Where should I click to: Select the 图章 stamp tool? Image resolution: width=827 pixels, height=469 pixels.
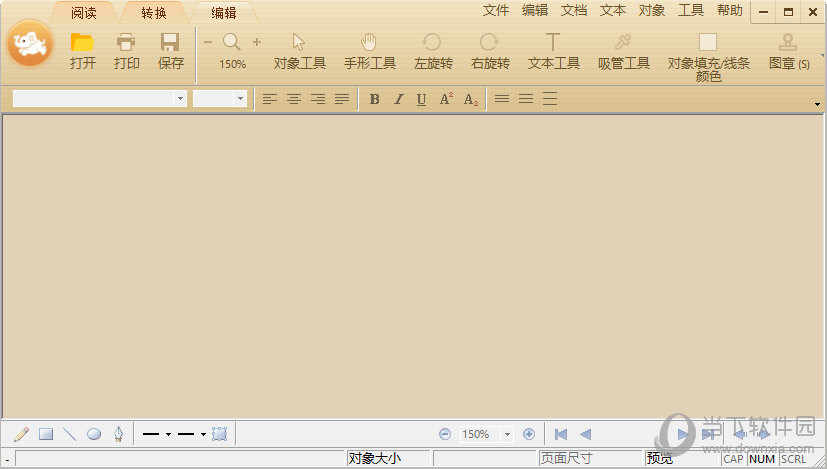click(788, 51)
